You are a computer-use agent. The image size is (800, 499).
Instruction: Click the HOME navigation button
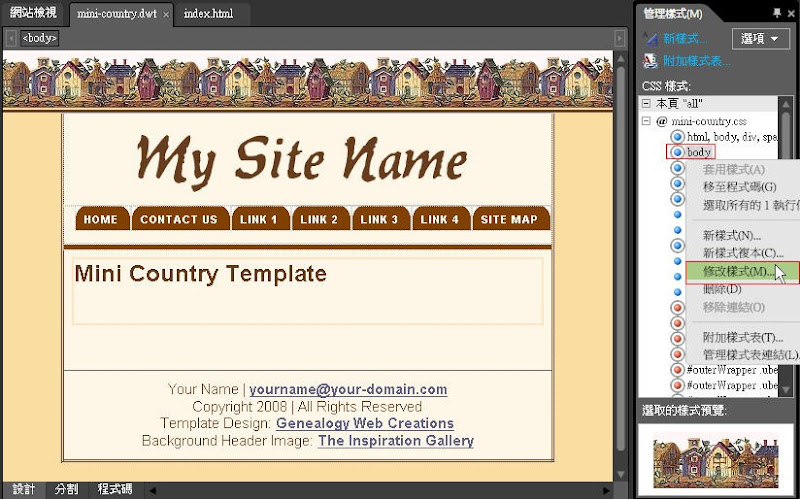(102, 218)
